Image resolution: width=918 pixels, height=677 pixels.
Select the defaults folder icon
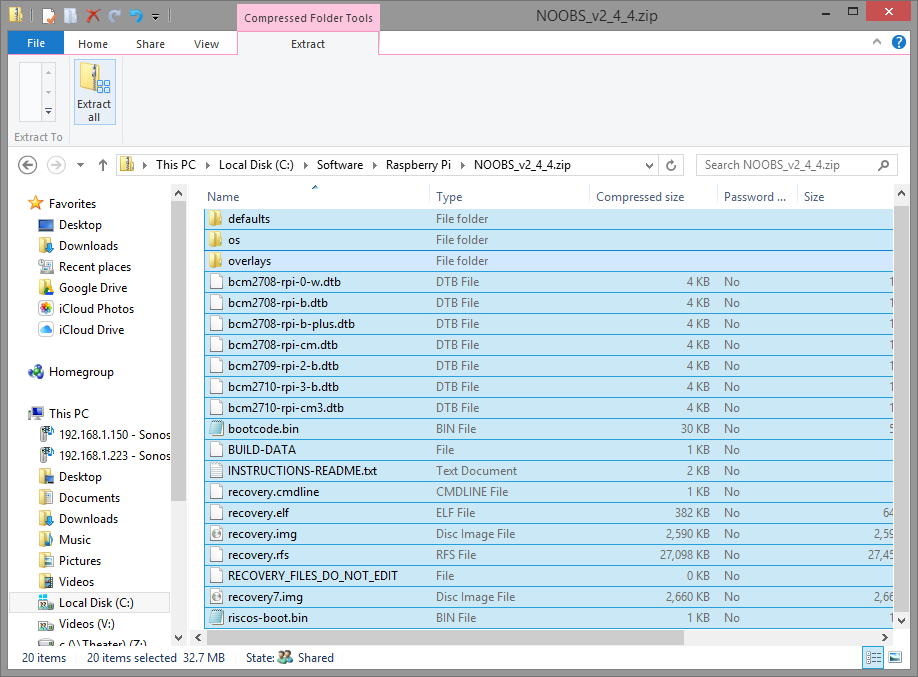pos(216,219)
